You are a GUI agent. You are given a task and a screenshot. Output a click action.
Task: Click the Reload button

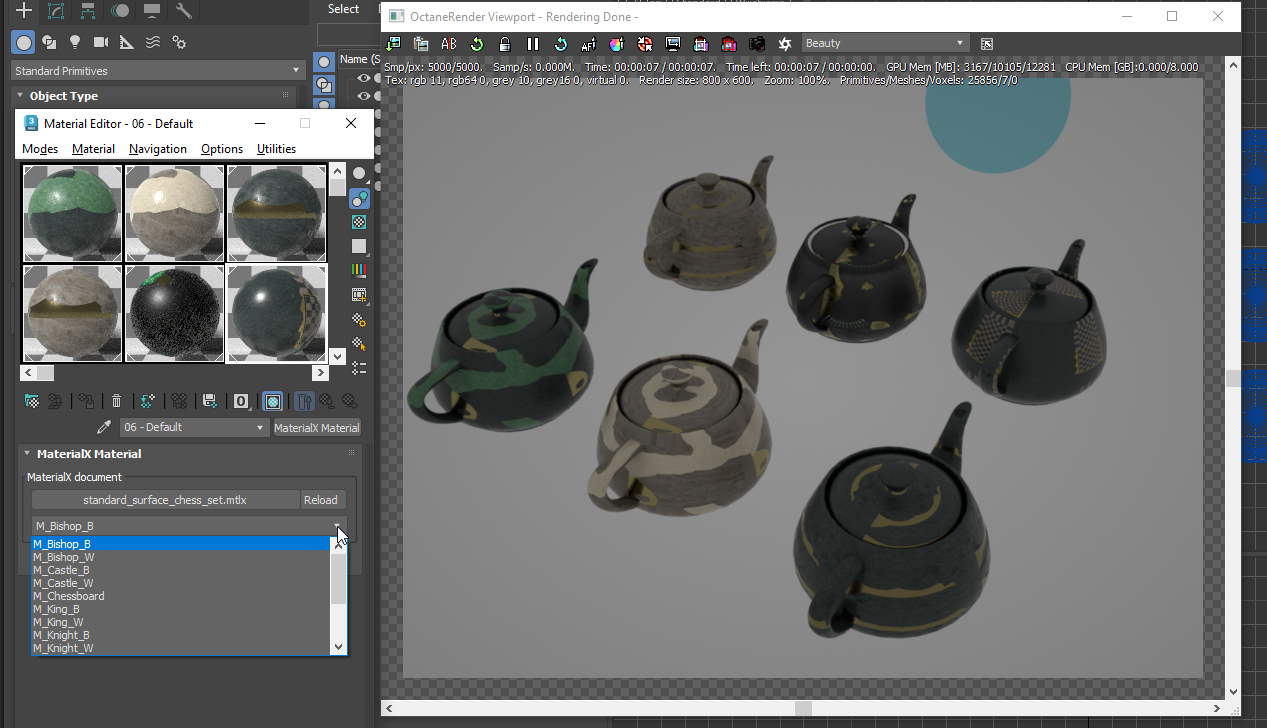[320, 500]
